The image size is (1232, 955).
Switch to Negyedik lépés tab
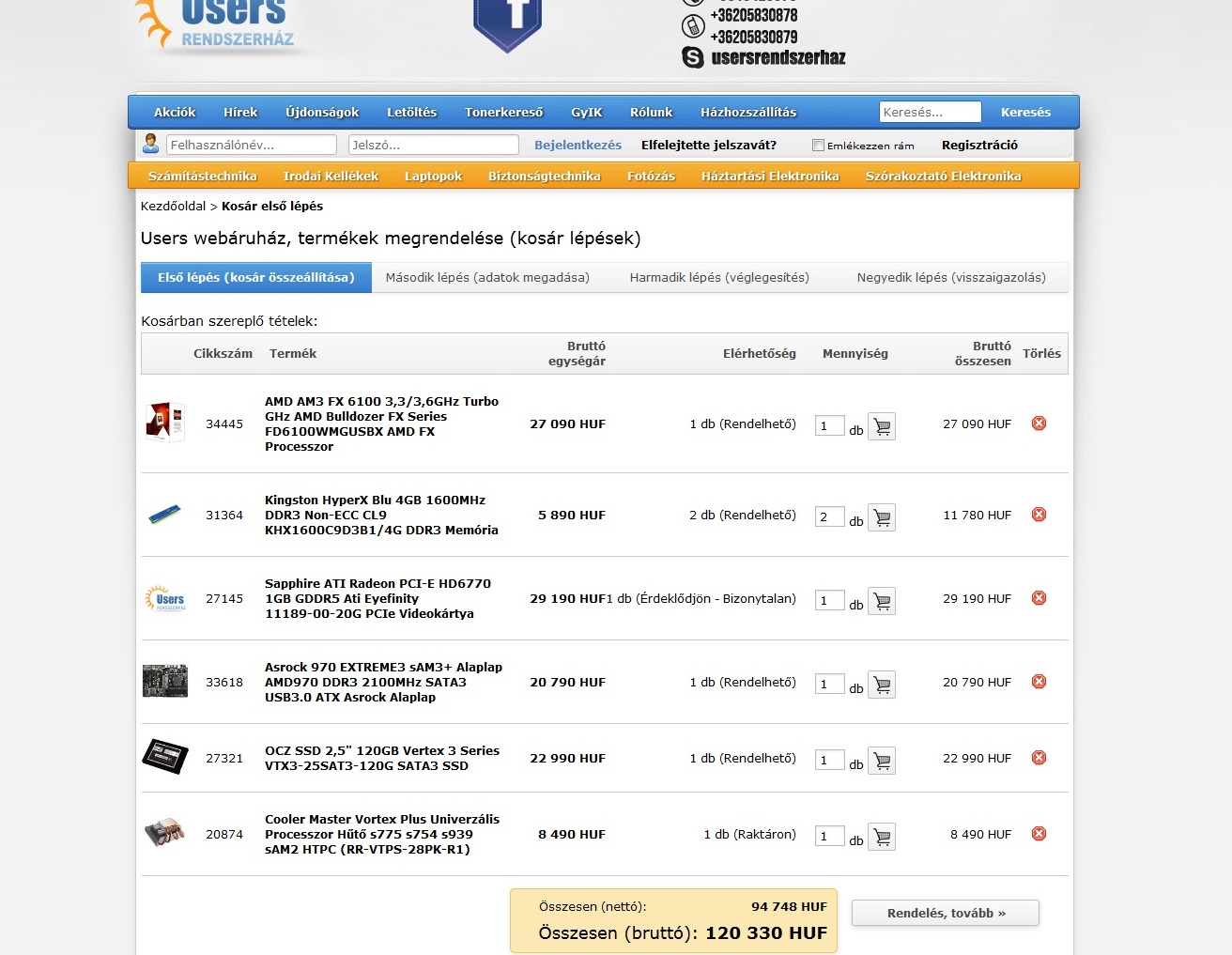coord(951,277)
